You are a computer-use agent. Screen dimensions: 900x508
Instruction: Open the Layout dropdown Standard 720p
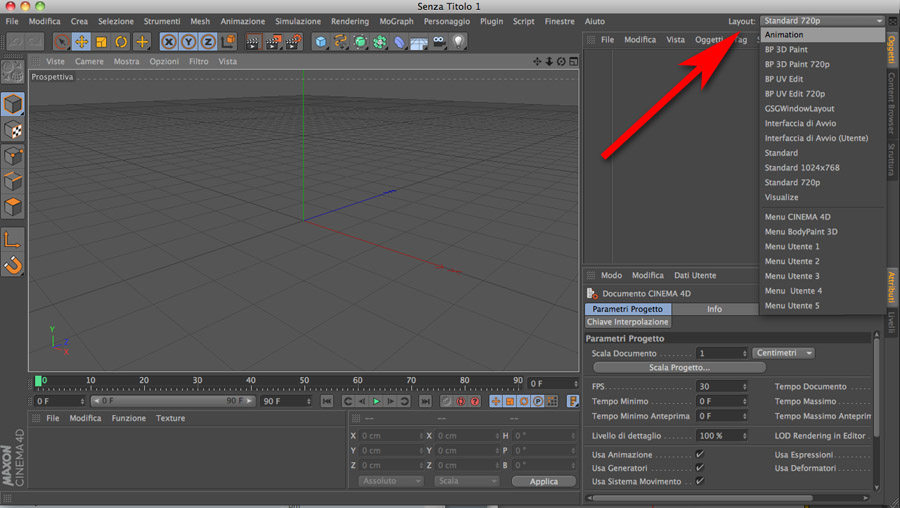click(822, 21)
